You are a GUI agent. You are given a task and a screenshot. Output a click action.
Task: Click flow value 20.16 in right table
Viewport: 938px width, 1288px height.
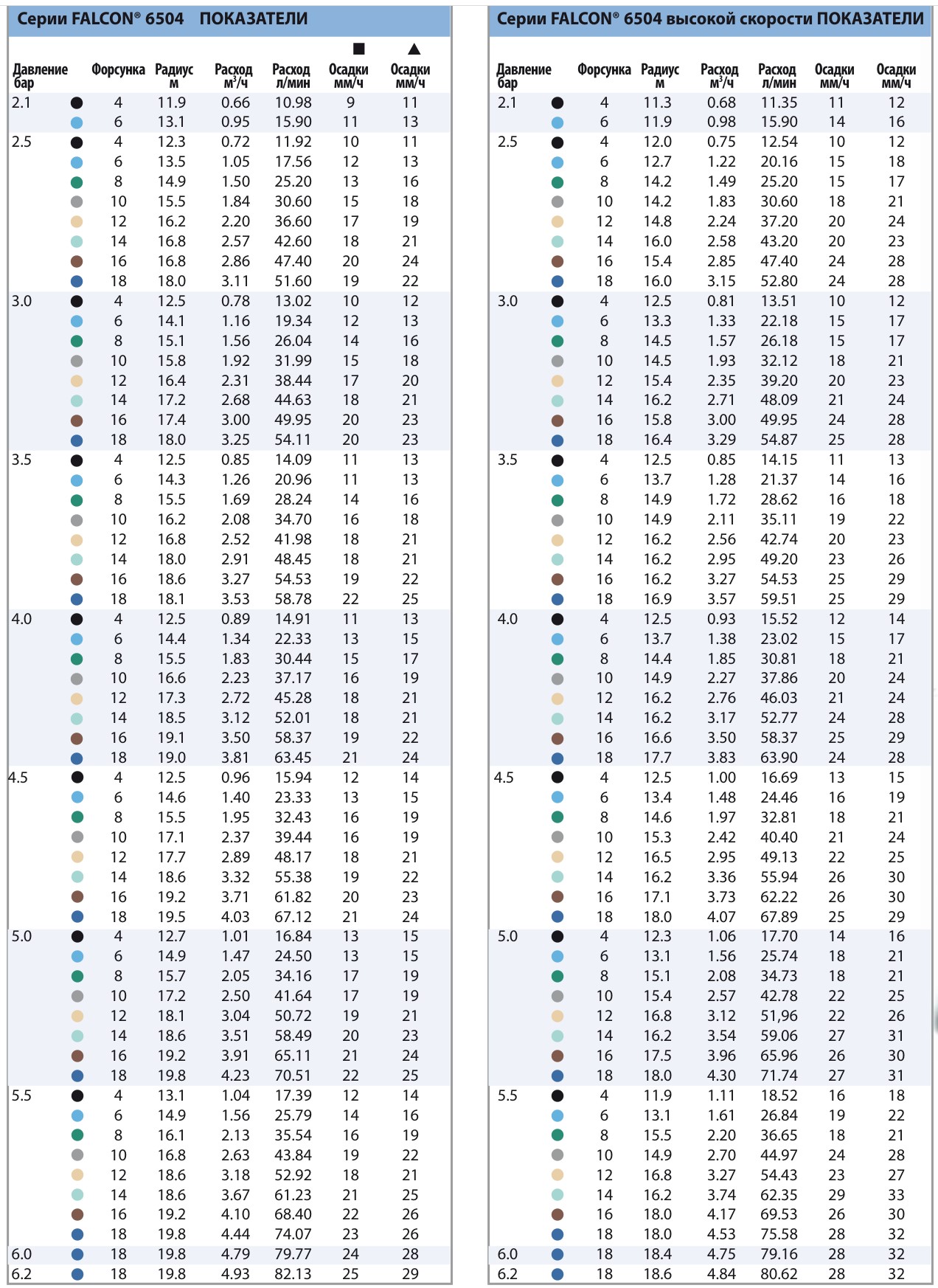click(779, 162)
